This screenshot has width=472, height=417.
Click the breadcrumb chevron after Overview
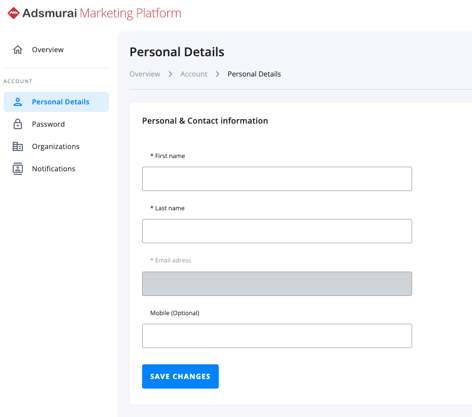click(170, 74)
